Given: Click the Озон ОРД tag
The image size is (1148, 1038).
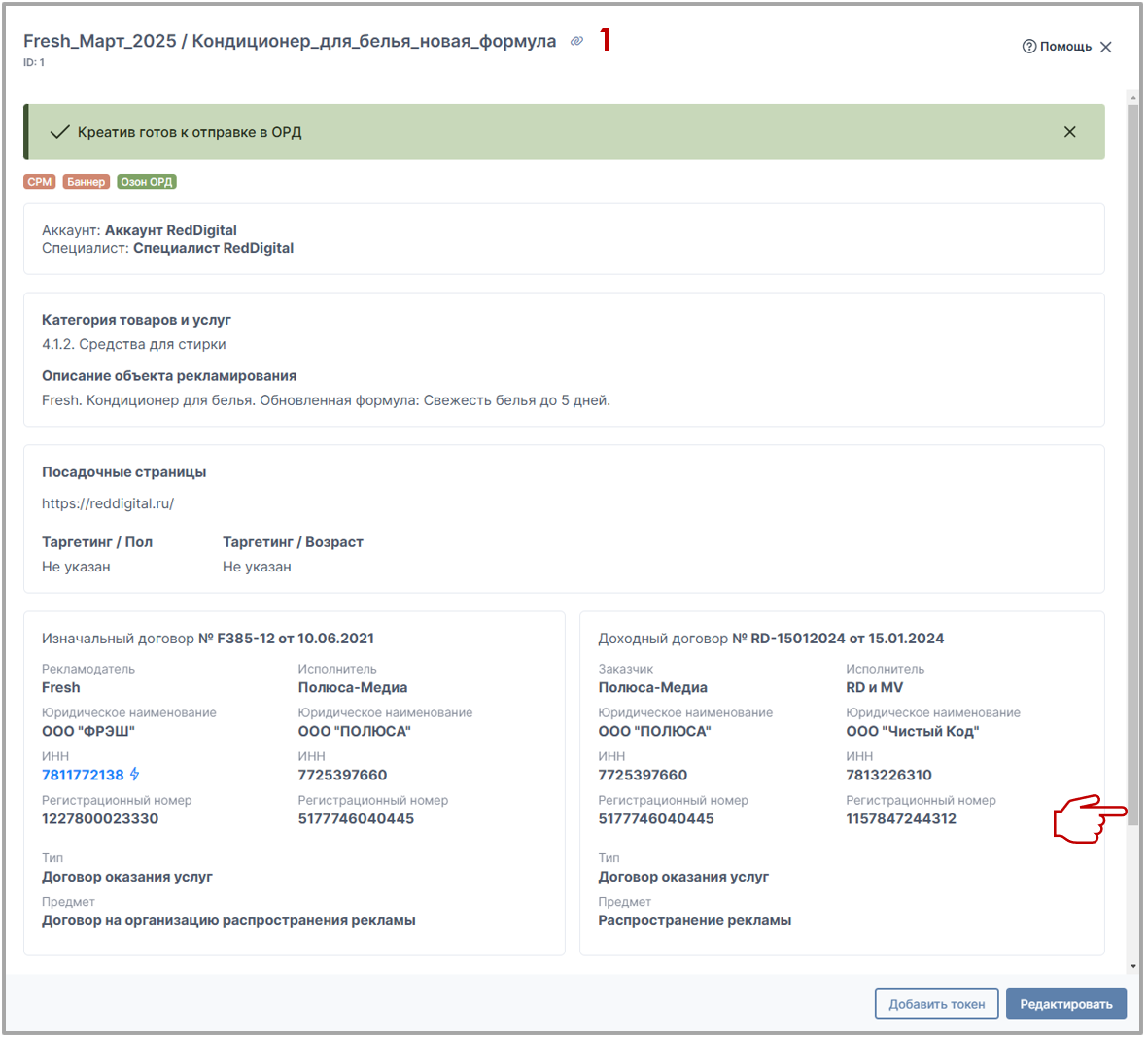Looking at the screenshot, I should pyautogui.click(x=147, y=182).
